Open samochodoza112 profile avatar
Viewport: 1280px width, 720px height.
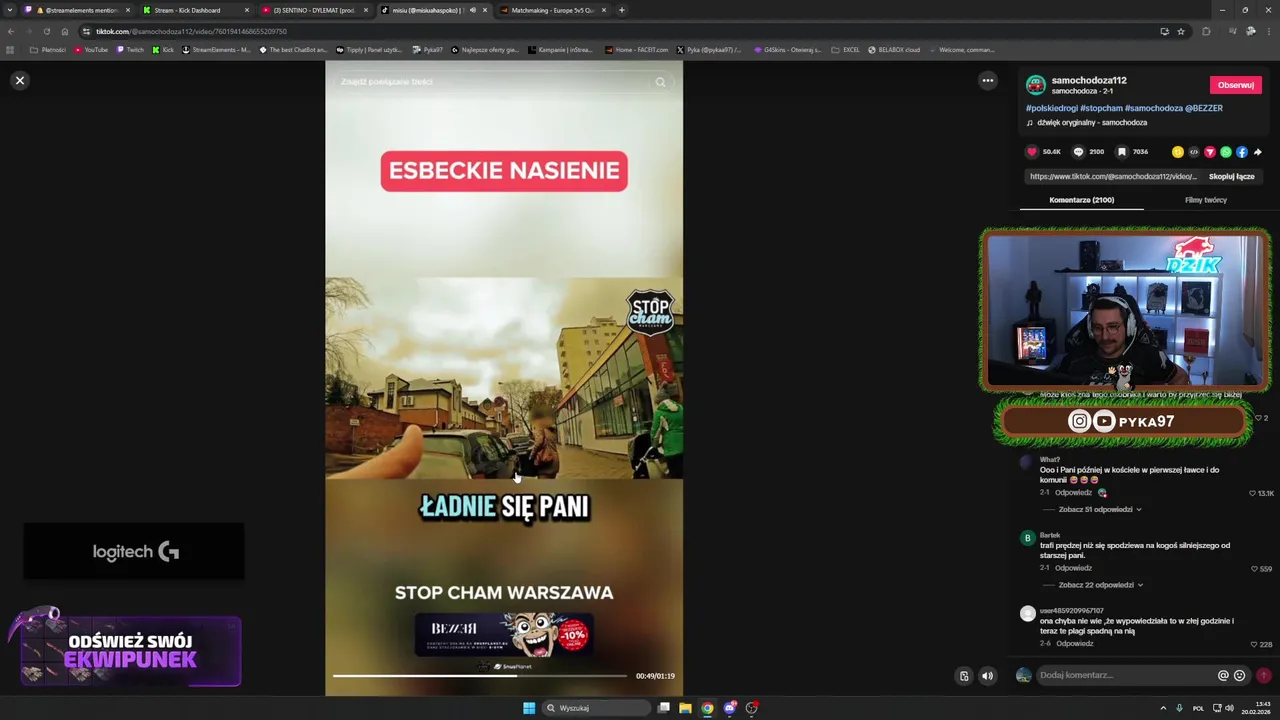click(1036, 85)
